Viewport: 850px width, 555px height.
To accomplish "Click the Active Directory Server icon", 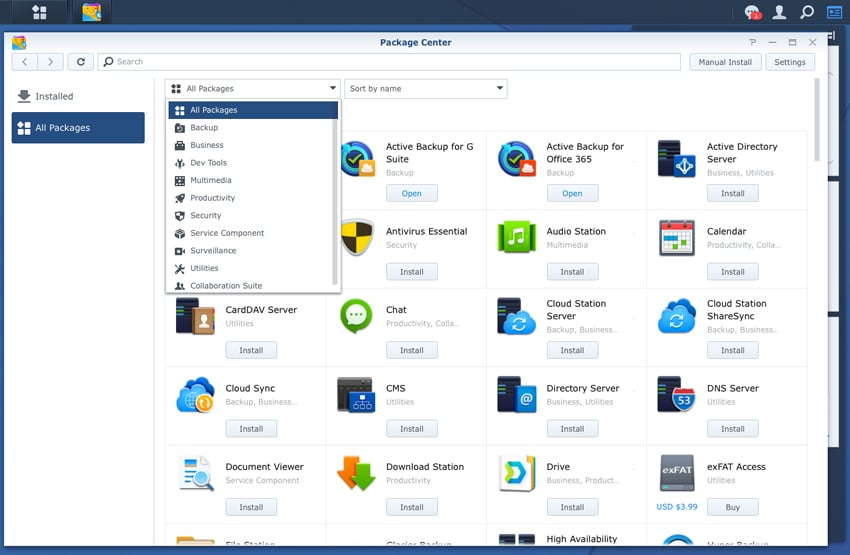I will tap(677, 159).
